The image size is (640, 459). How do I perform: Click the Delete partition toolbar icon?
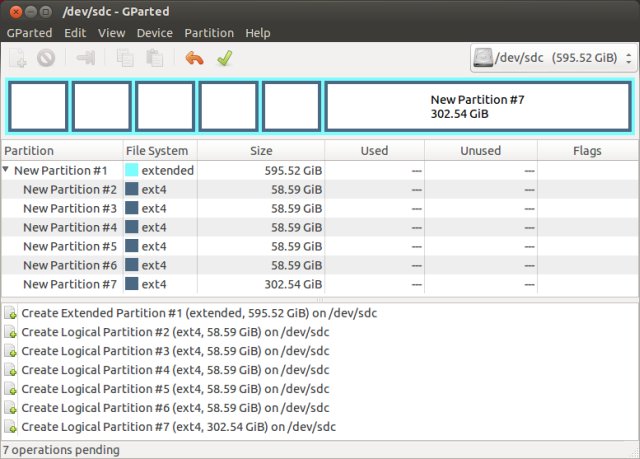pos(46,58)
